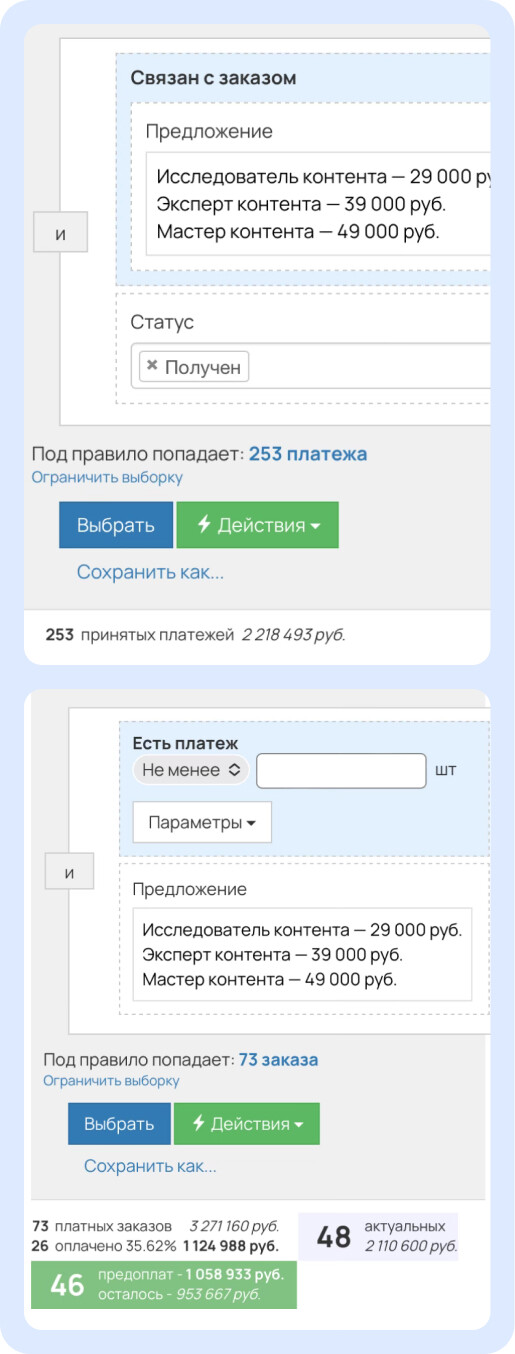
Task: Click the upper blue Выбрать button
Action: point(115,525)
